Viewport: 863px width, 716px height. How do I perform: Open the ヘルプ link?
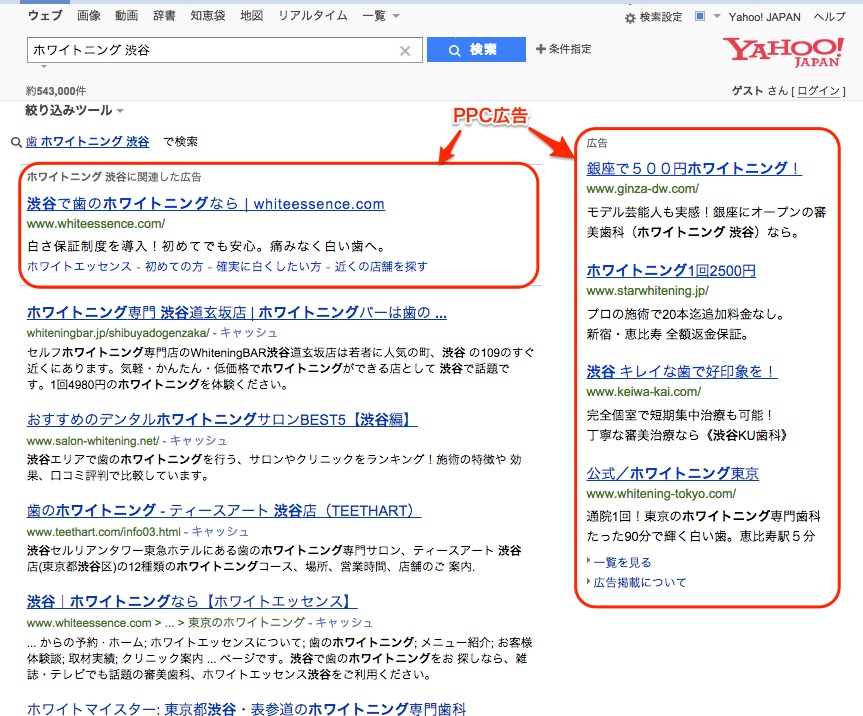[x=829, y=17]
